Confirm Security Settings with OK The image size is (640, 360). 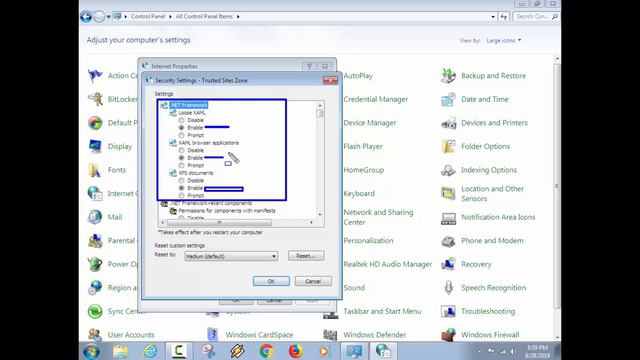[271, 281]
